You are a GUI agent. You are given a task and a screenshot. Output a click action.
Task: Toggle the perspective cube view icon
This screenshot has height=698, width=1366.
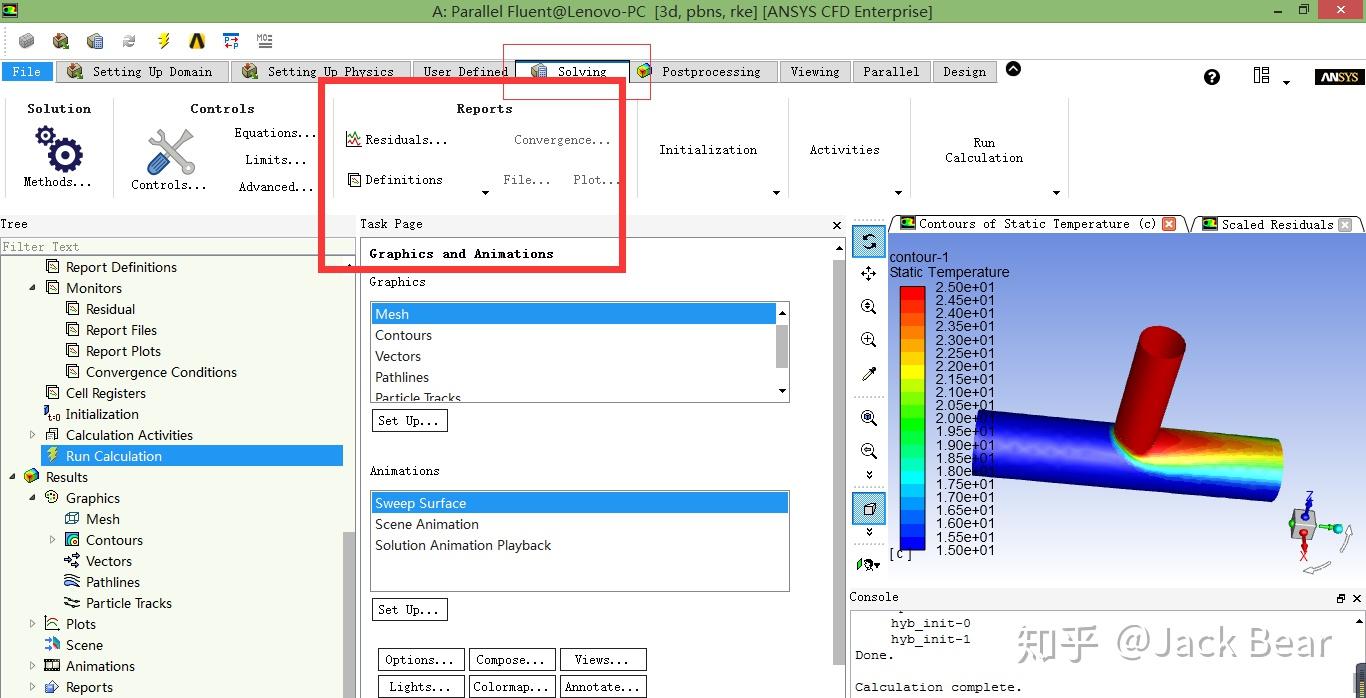click(x=868, y=508)
